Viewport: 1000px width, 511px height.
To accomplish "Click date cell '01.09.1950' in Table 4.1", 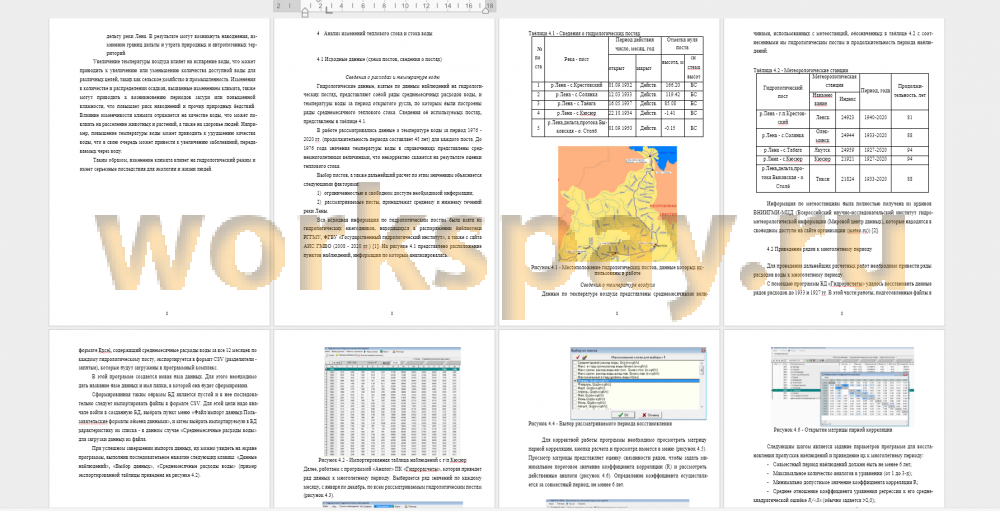I will (622, 127).
